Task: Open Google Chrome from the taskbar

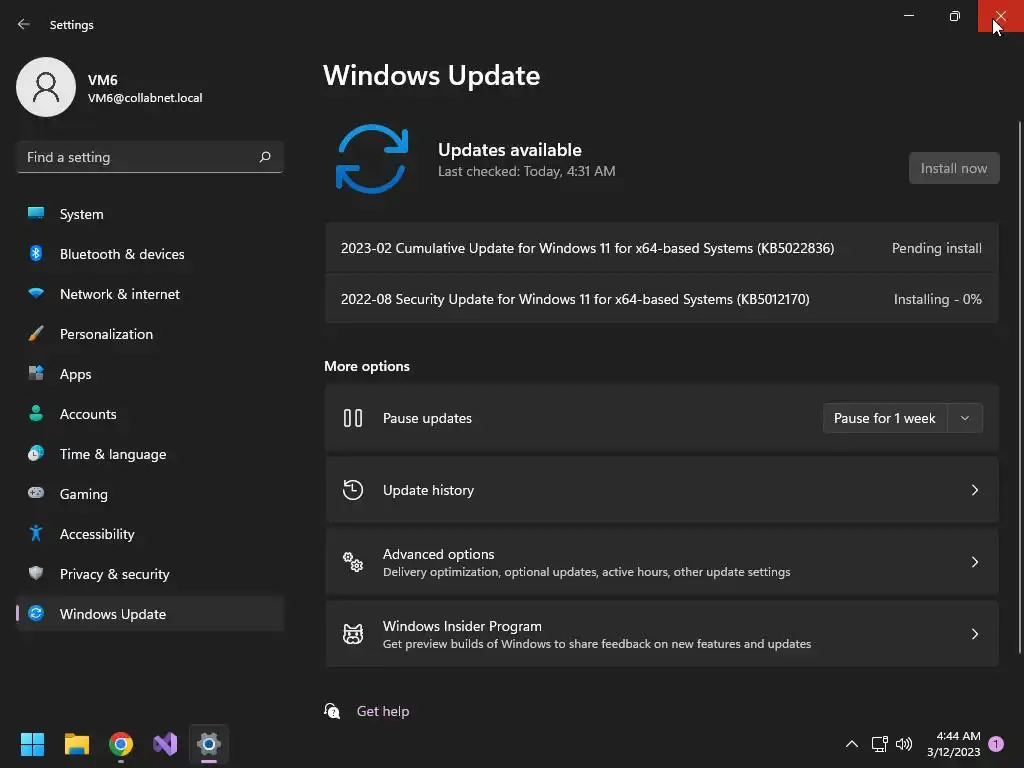Action: (x=121, y=744)
